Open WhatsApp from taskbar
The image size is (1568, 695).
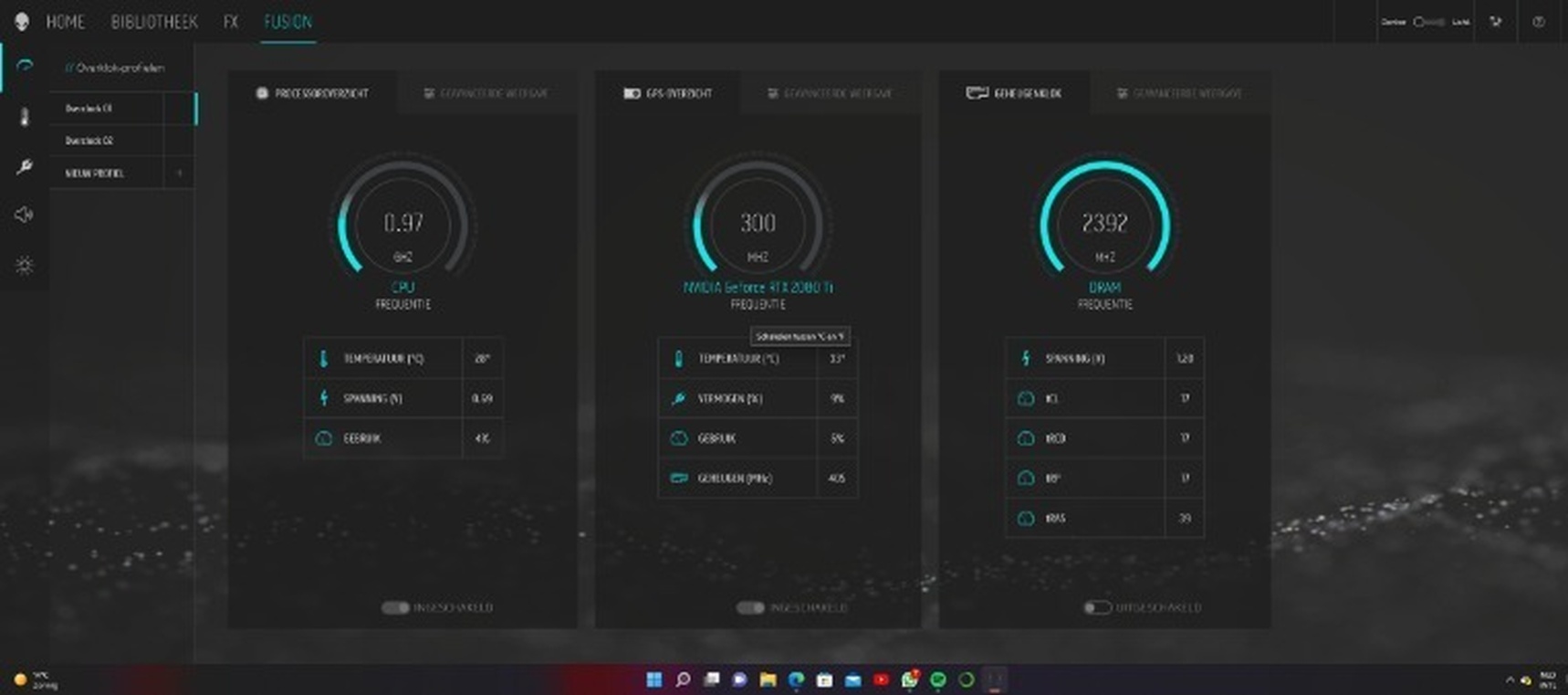pyautogui.click(x=909, y=679)
